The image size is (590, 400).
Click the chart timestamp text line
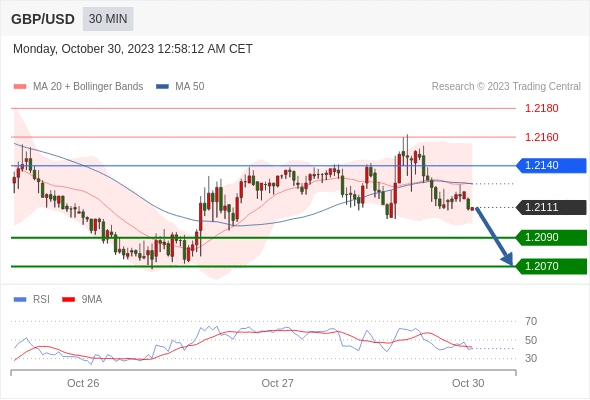[x=133, y=49]
